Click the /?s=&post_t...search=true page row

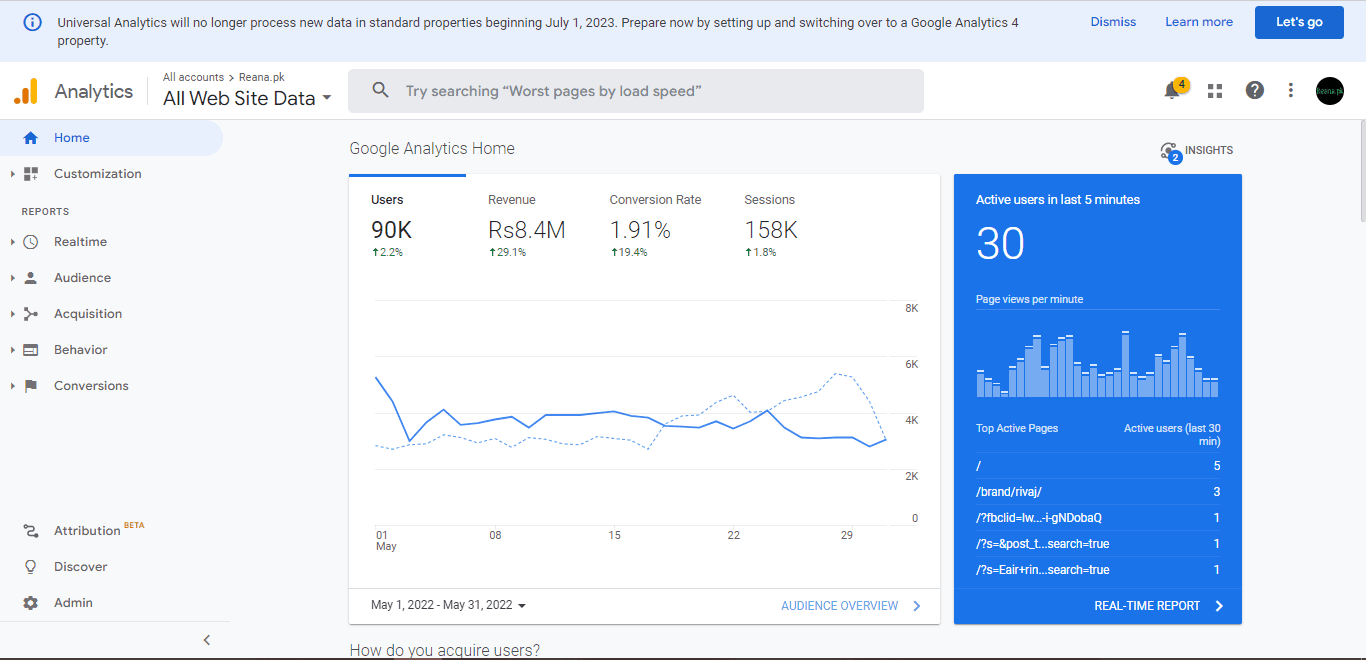tap(1098, 544)
